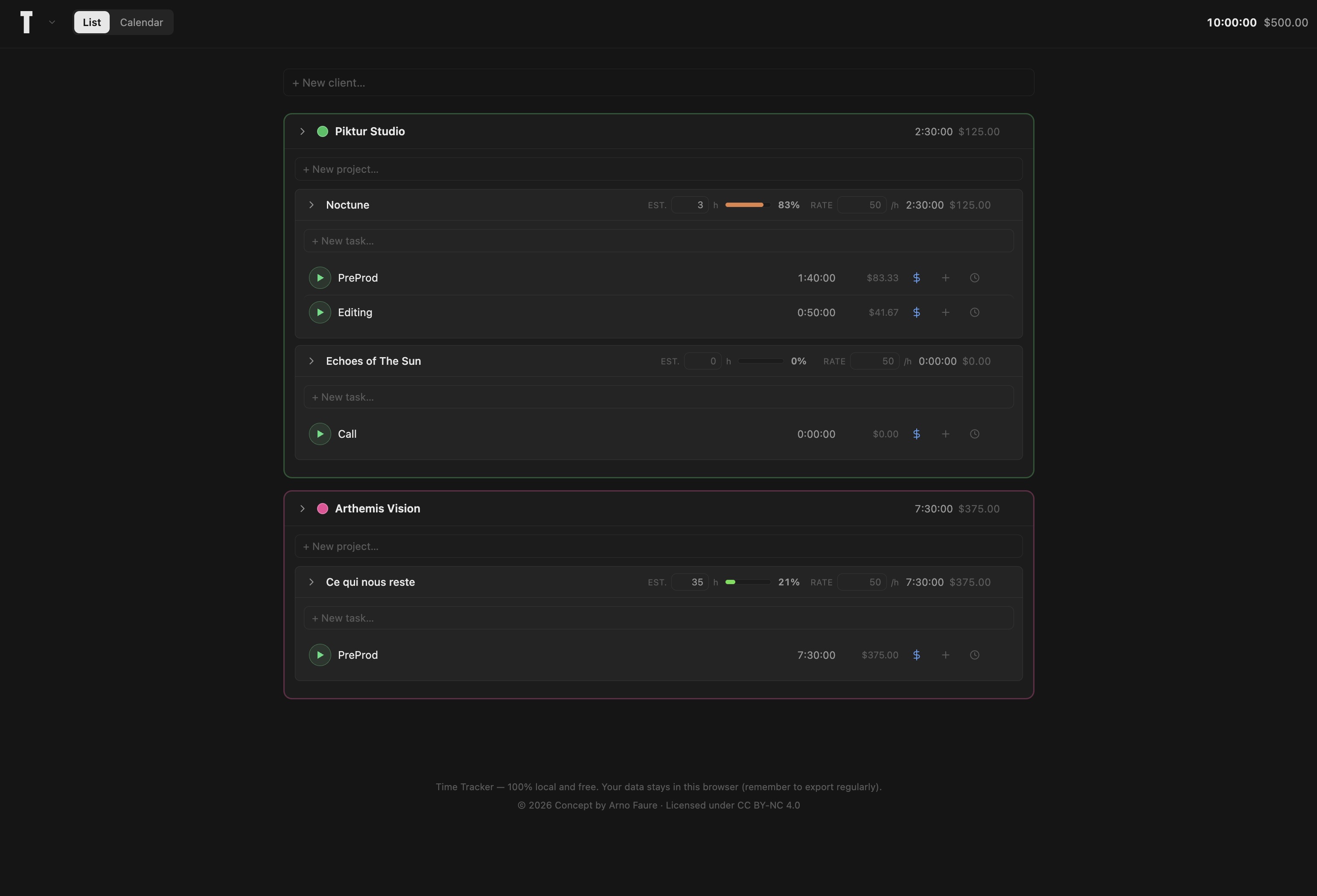This screenshot has width=1317, height=896.
Task: Click the Arthemis Vision client name
Action: coord(377,509)
